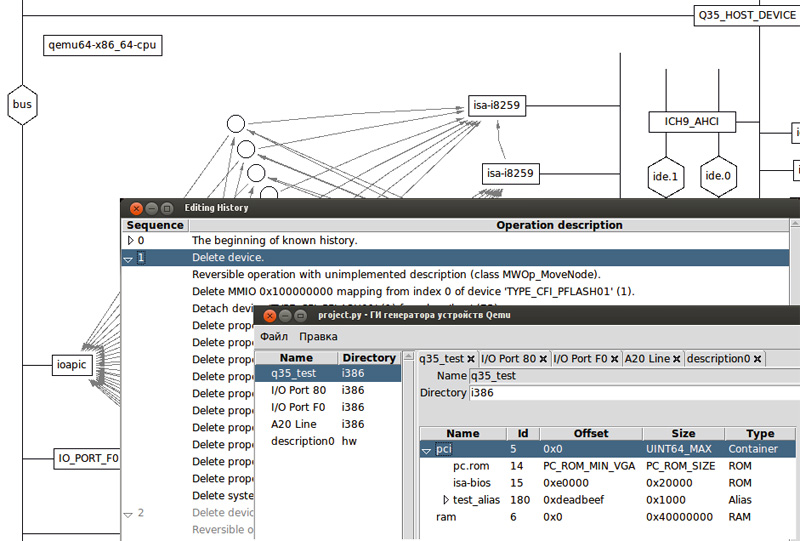Screen dimensions: 800x541
Task: Click the ide.0 hexagon node
Action: [718, 176]
